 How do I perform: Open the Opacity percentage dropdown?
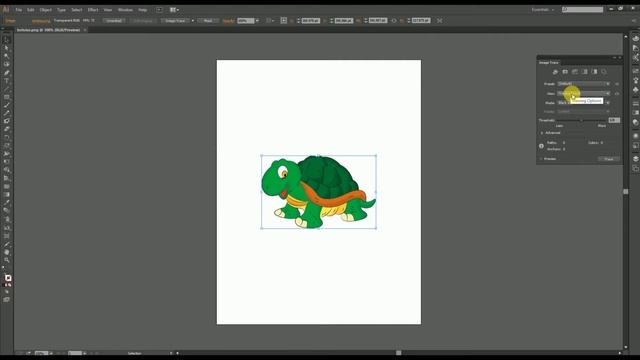point(257,20)
